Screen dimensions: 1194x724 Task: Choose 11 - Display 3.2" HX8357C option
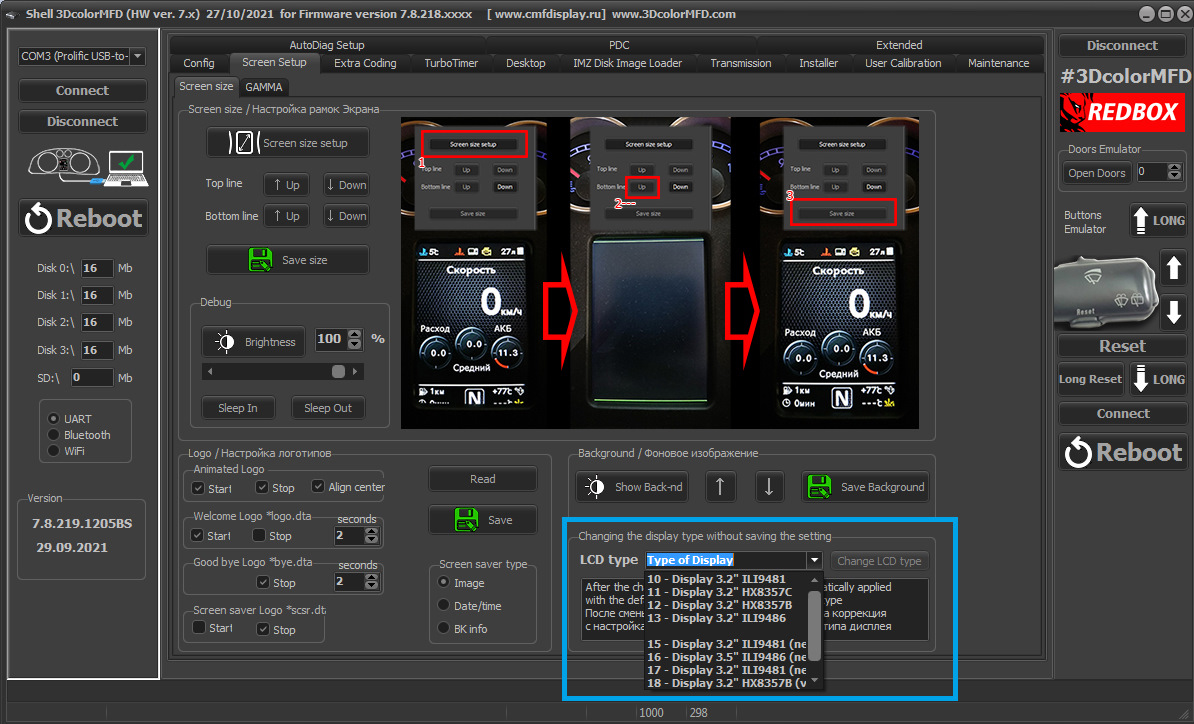719,592
